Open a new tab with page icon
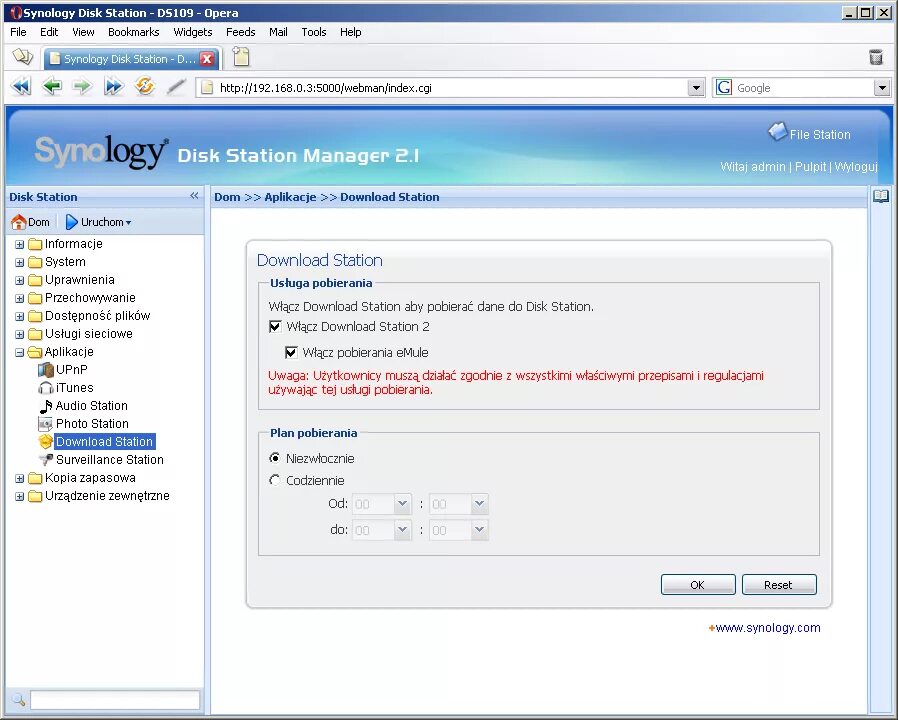Screen dimensions: 898x720 click(x=241, y=57)
